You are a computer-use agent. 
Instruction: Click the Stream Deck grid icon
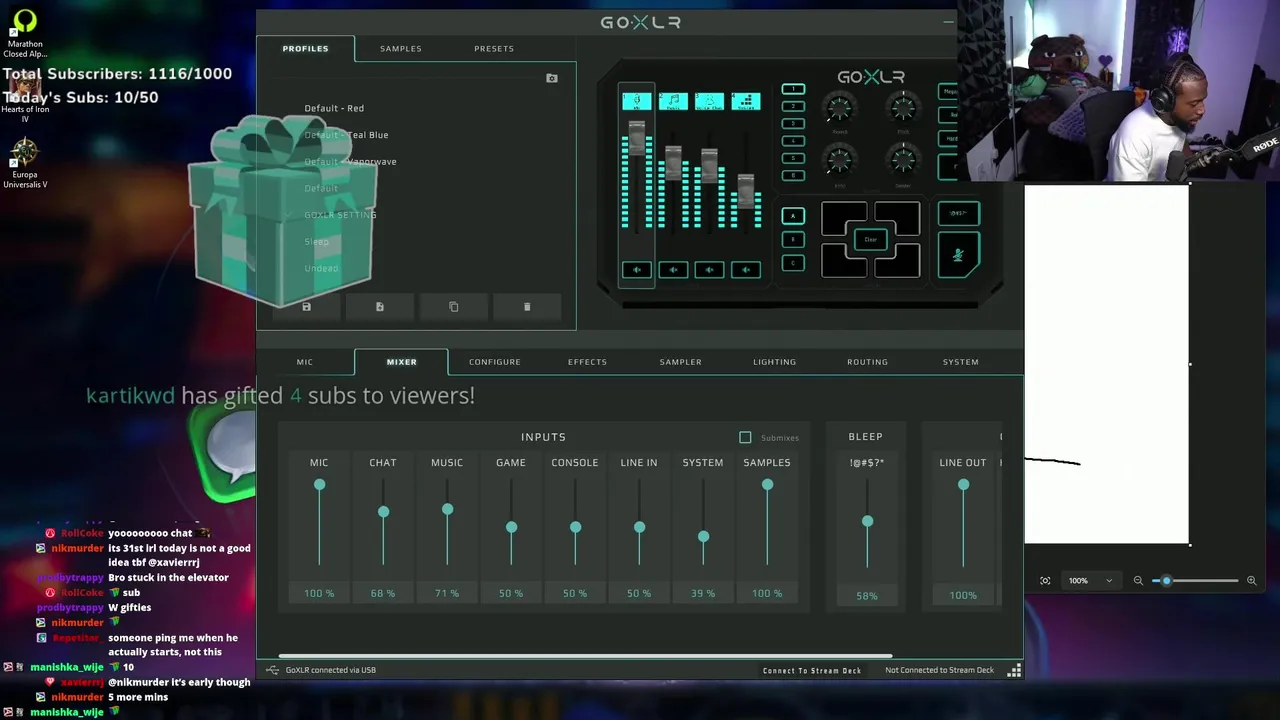pos(1014,671)
